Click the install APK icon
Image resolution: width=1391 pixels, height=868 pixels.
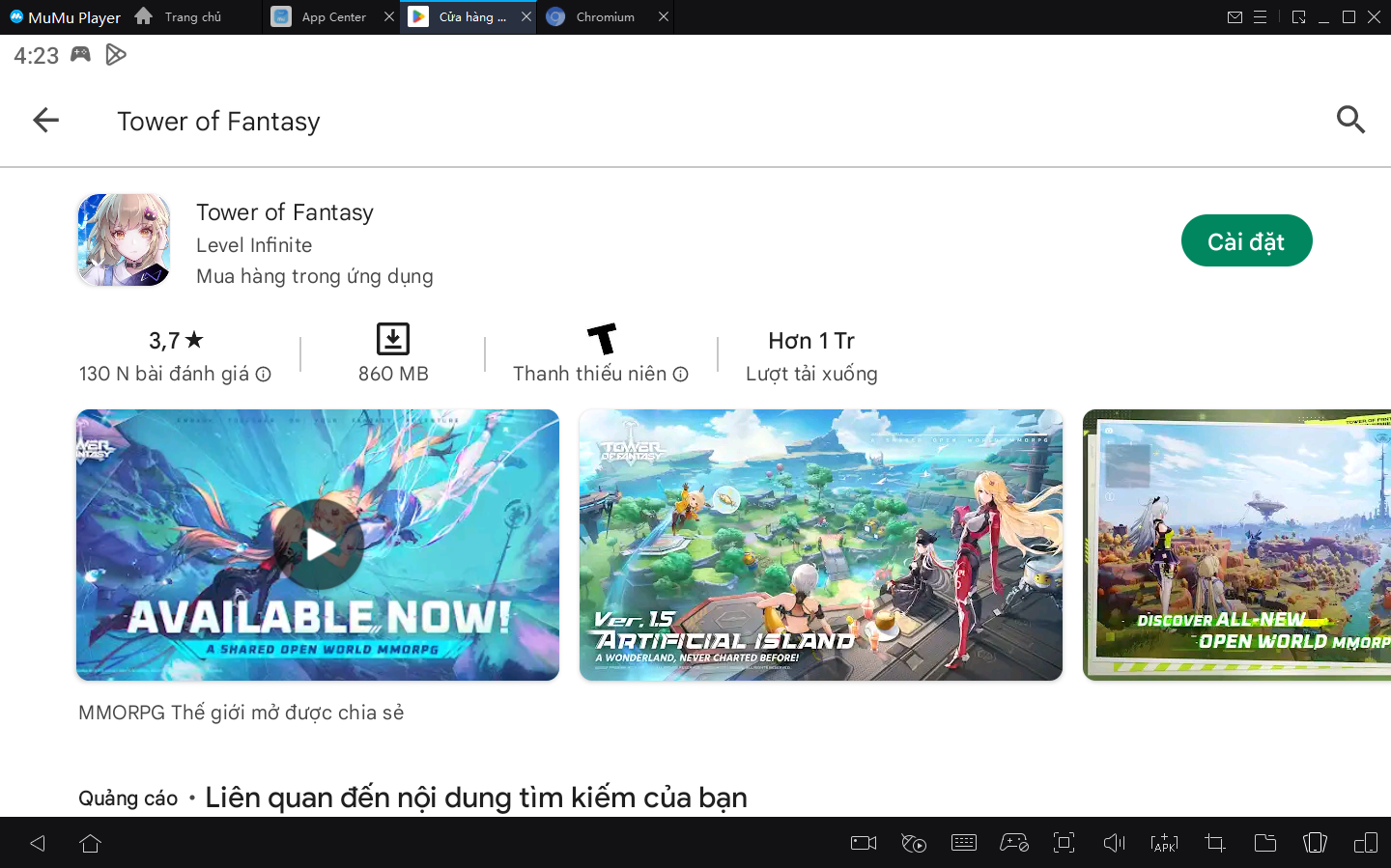coord(1164,843)
